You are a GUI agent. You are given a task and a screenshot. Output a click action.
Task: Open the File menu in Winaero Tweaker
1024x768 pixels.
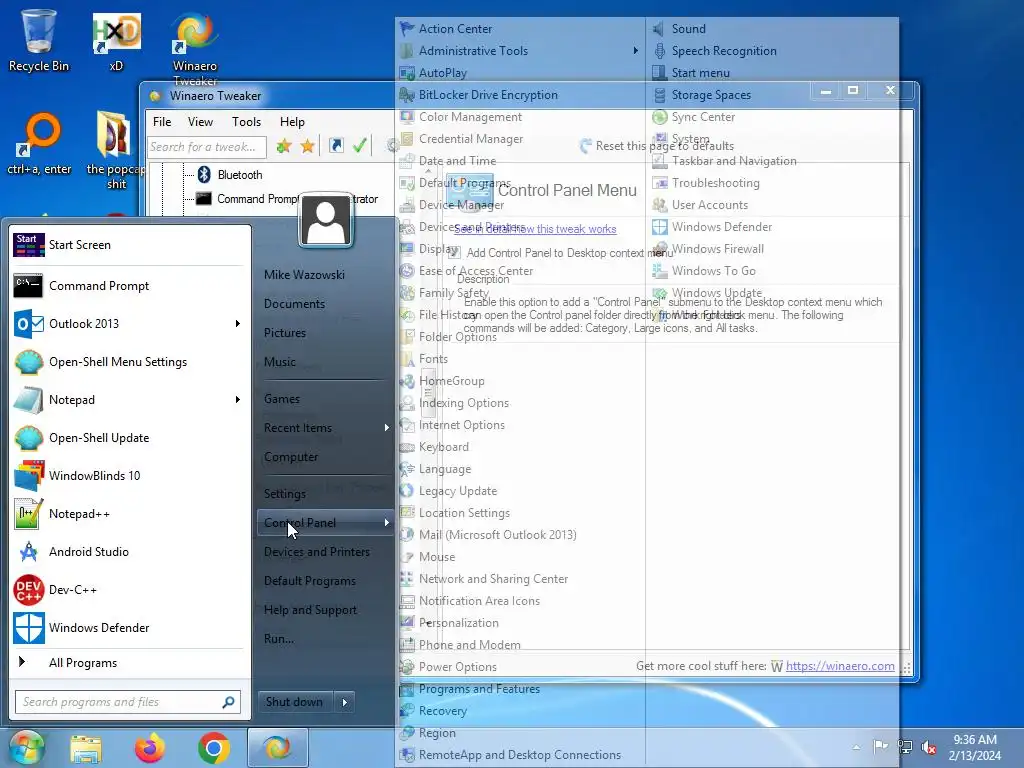(162, 121)
